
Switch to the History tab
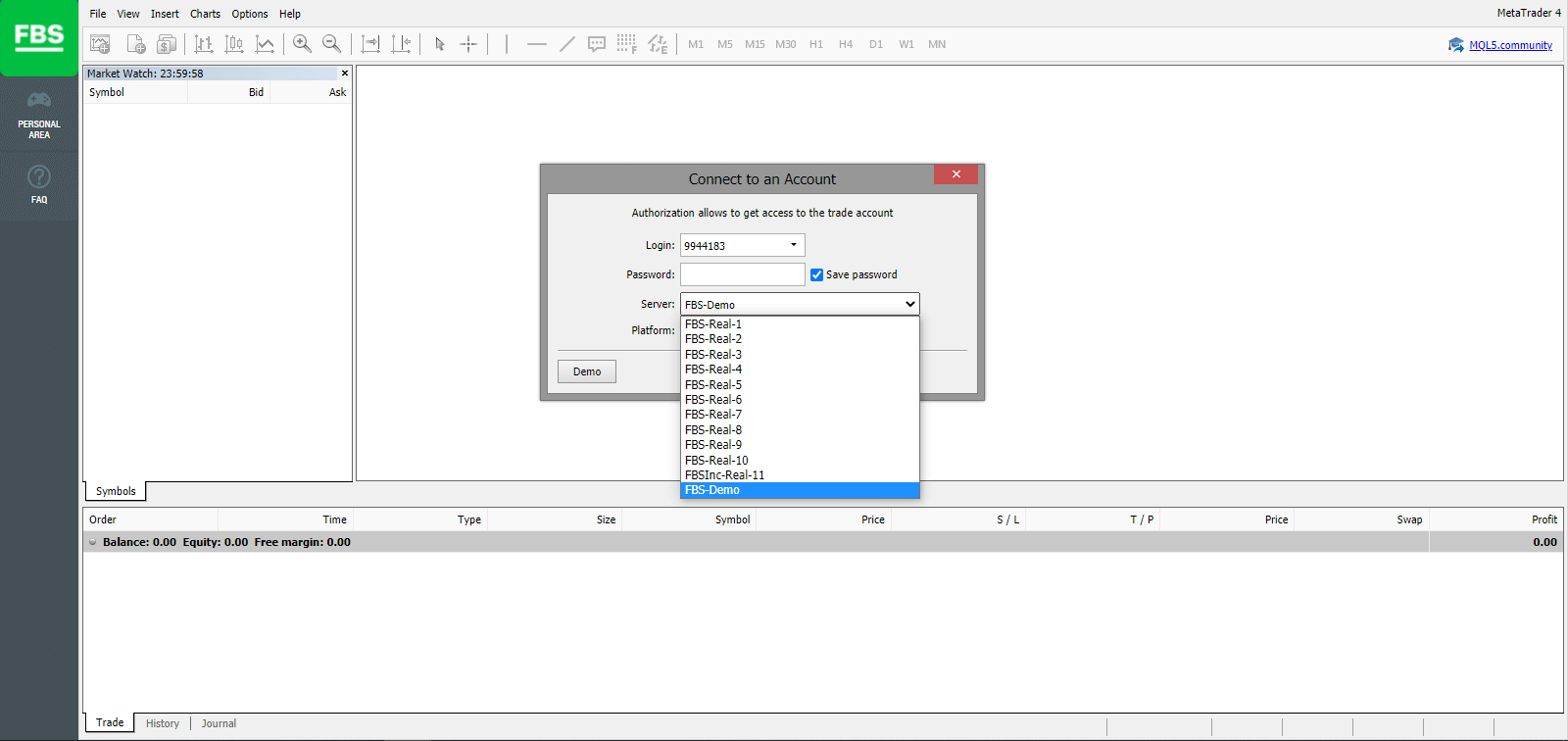(x=163, y=723)
